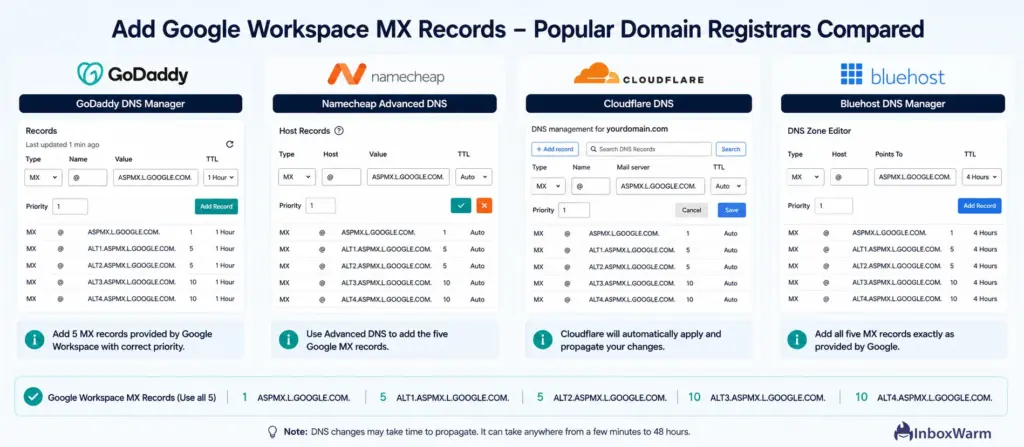This screenshot has width=1024, height=447.
Task: Click the Cloudflare Cancel button
Action: point(691,210)
